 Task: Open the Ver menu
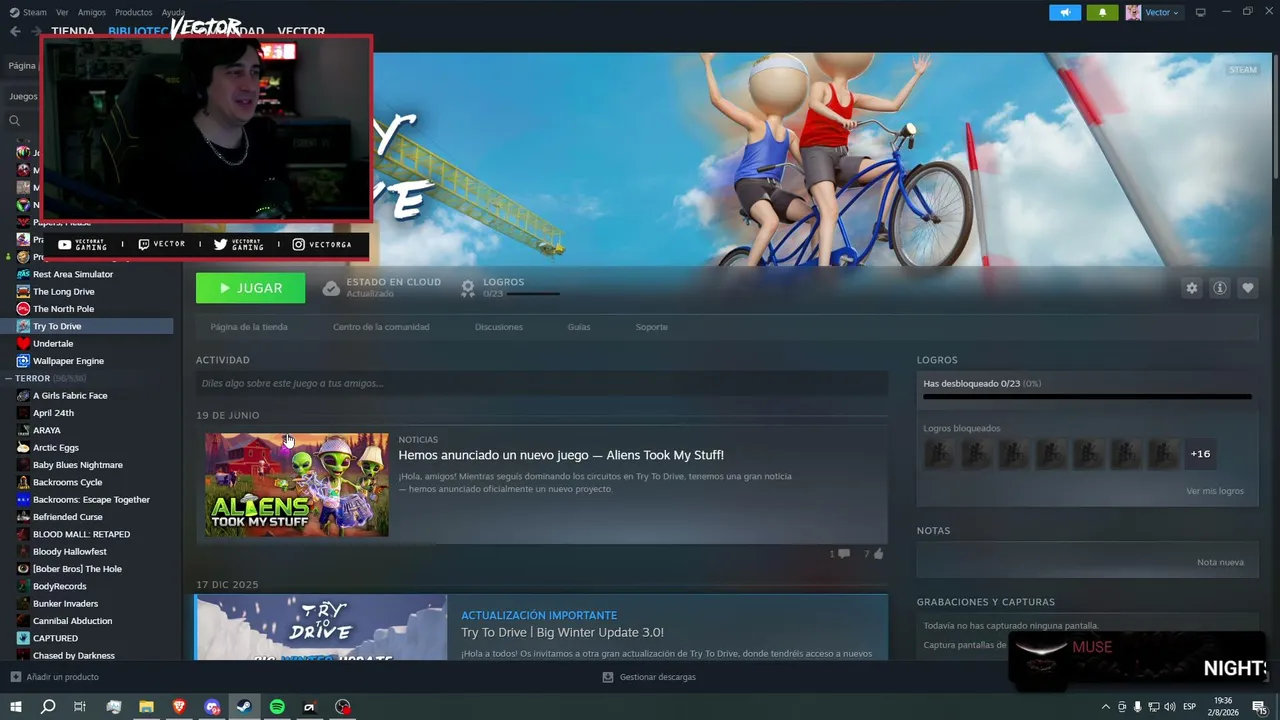point(62,12)
